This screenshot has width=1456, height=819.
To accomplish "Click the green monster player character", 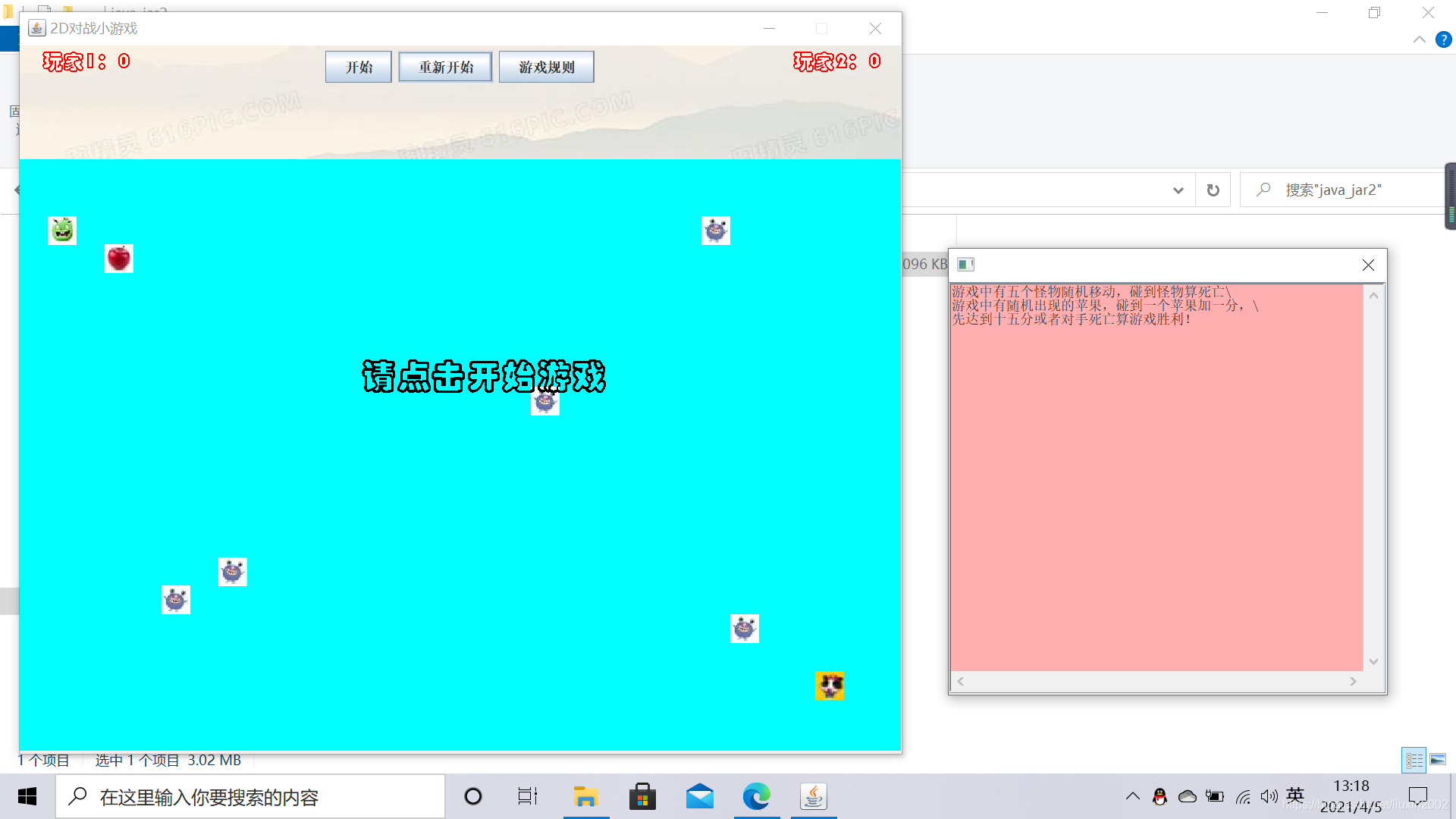I will [62, 231].
